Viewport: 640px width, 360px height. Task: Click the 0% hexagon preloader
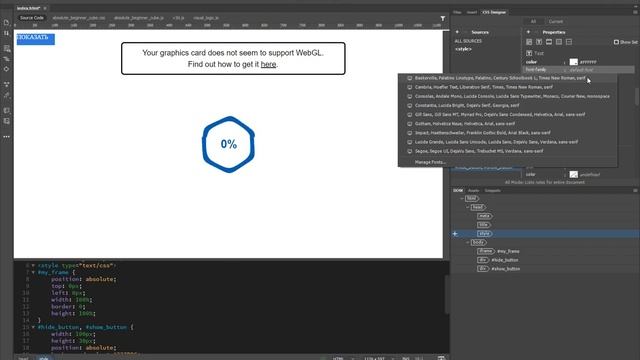pyautogui.click(x=229, y=144)
